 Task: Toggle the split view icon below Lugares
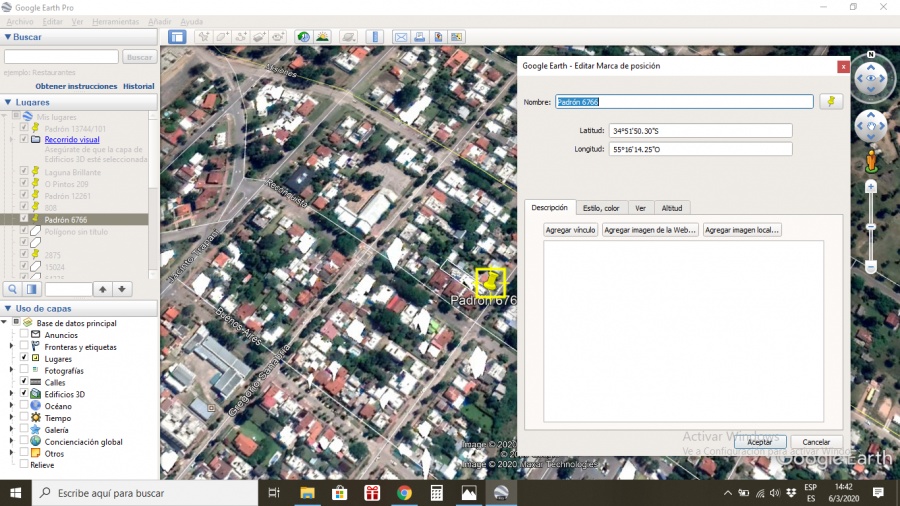coord(32,289)
